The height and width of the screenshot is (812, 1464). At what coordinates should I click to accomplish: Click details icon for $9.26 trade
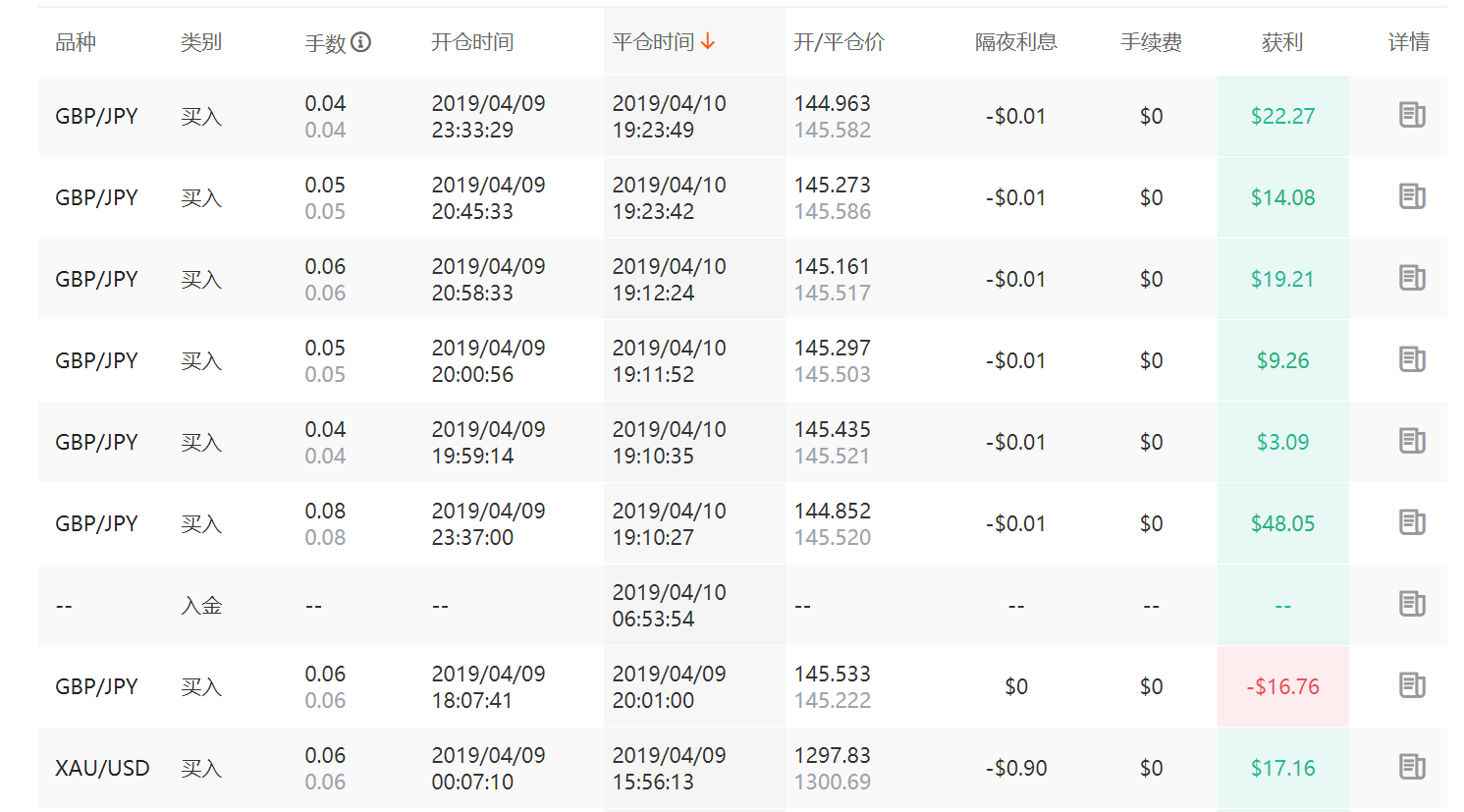coord(1411,360)
